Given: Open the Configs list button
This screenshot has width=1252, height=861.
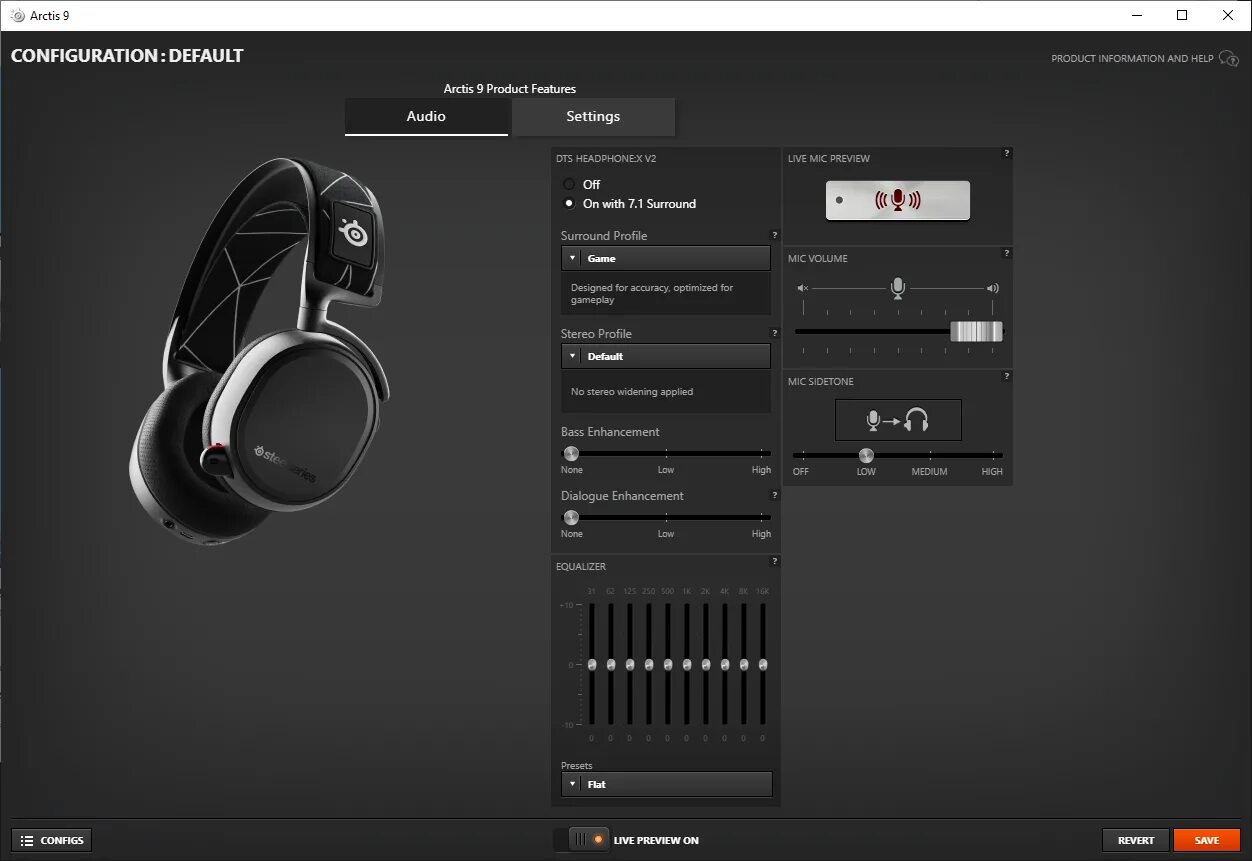Looking at the screenshot, I should coord(52,841).
